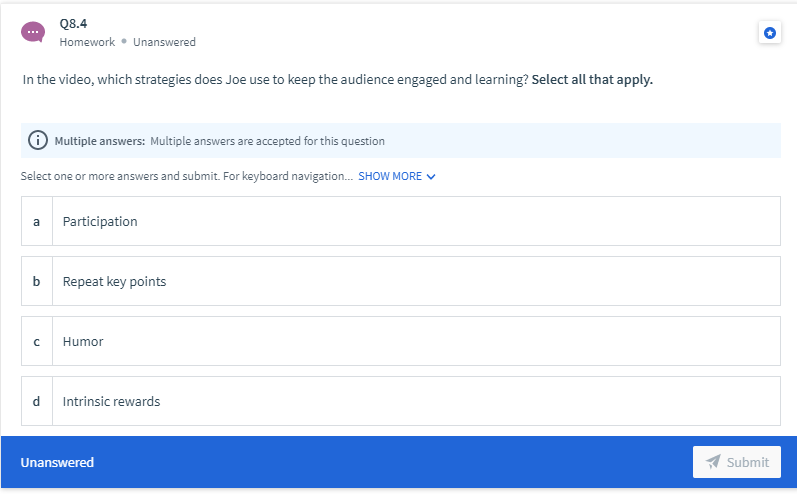Submit the selected answers

click(737, 462)
